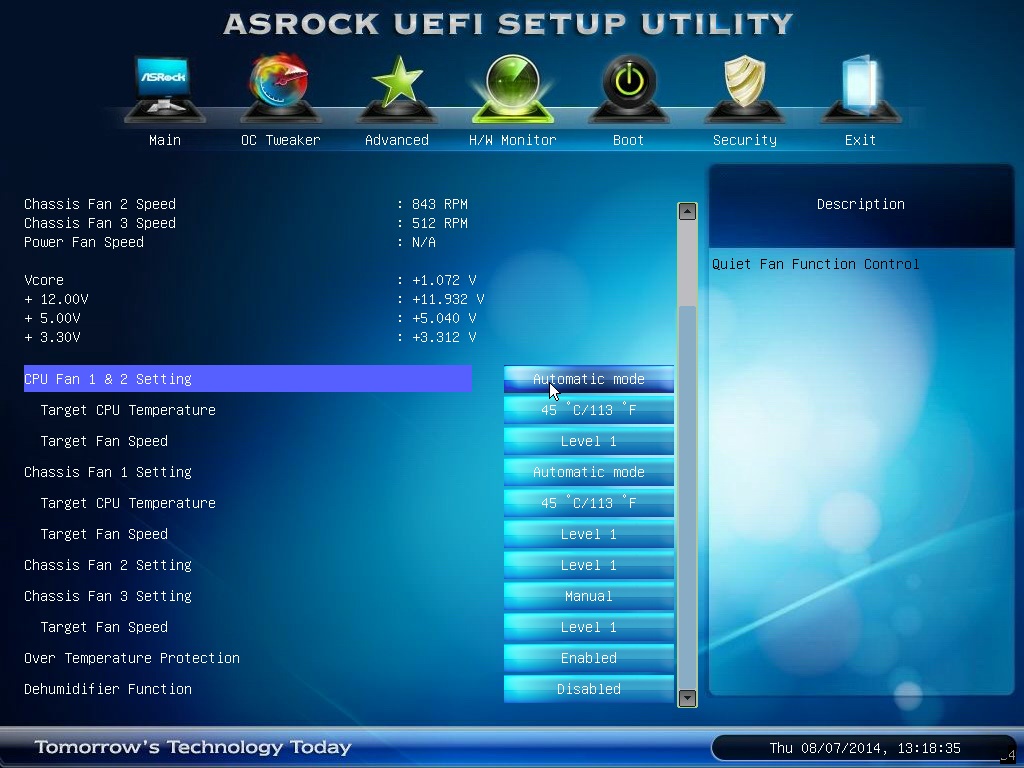Viewport: 1024px width, 768px height.
Task: Click the 843 RPM value
Action: tap(440, 204)
